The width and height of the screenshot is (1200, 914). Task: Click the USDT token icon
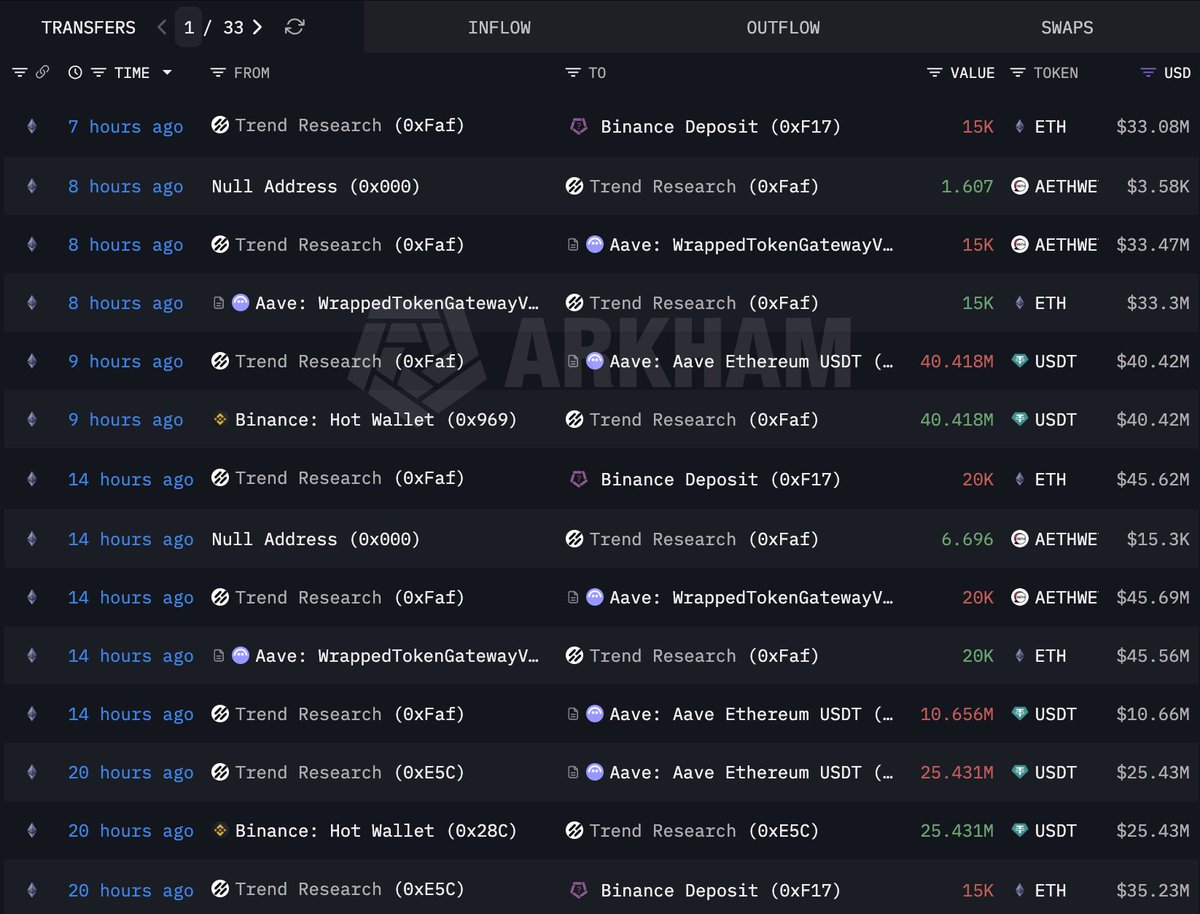[x=1019, y=362]
